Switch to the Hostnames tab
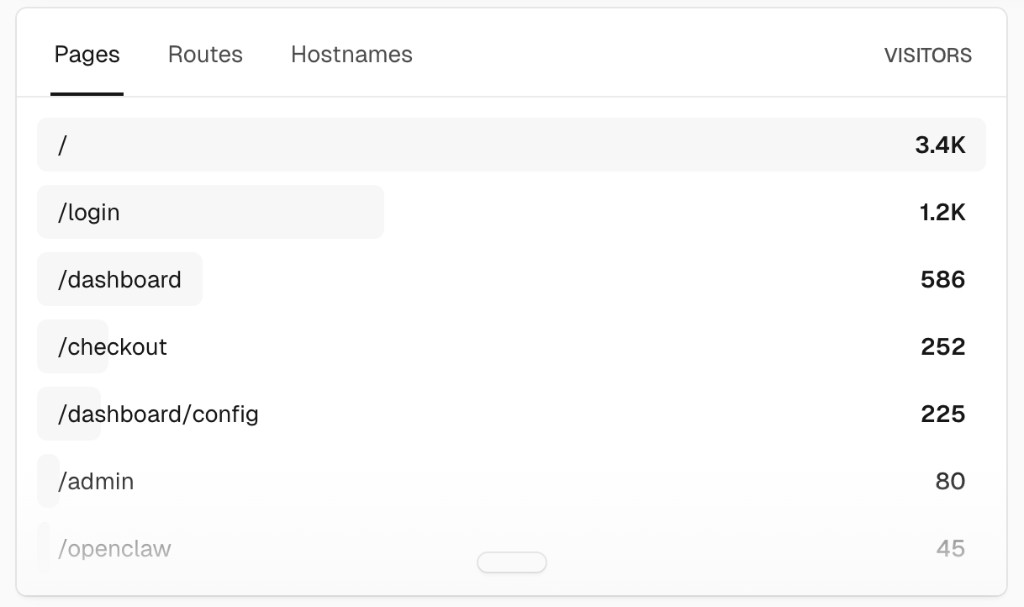Image resolution: width=1024 pixels, height=607 pixels. point(351,55)
